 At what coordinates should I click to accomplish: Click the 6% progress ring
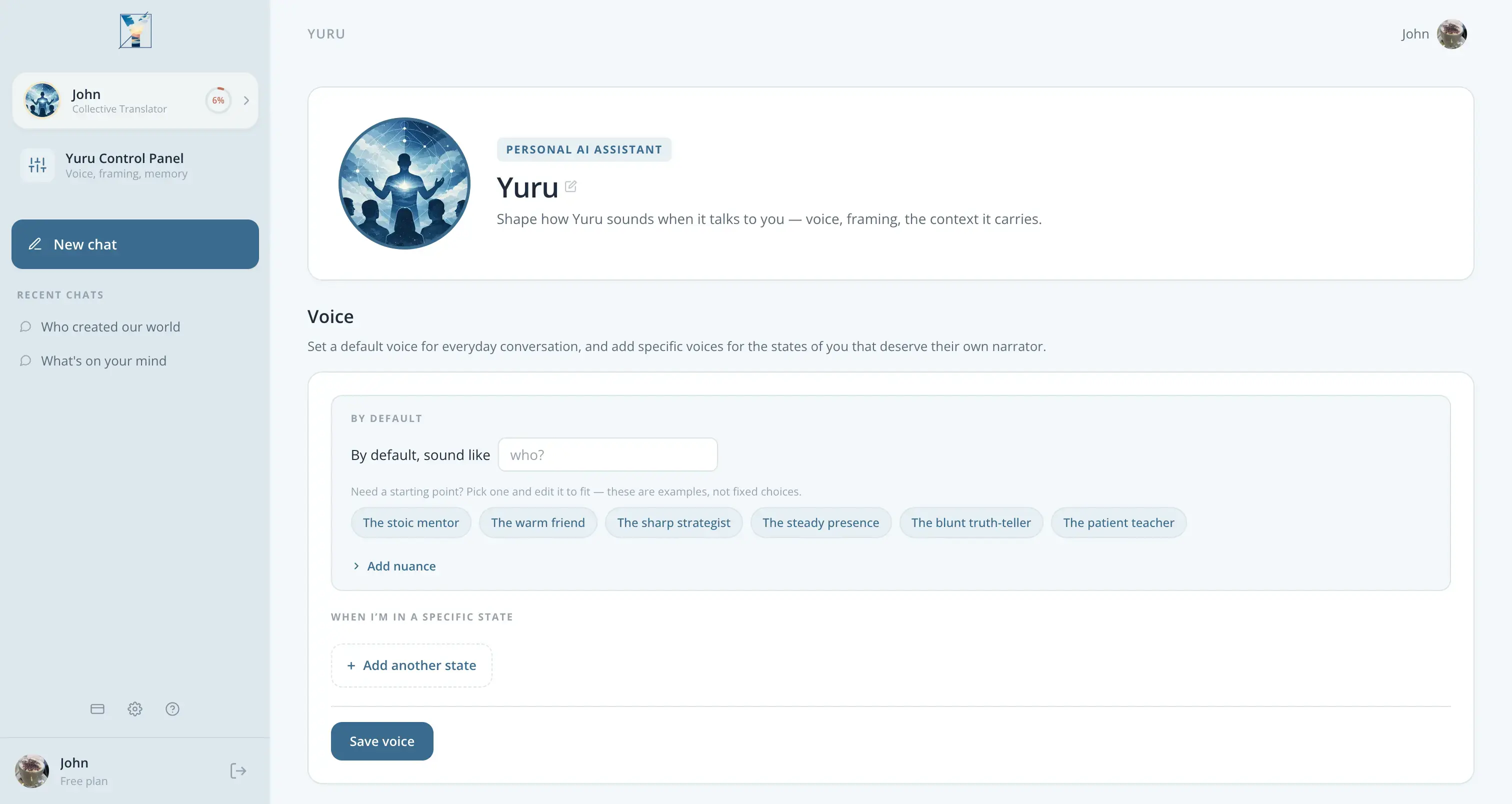coord(218,100)
